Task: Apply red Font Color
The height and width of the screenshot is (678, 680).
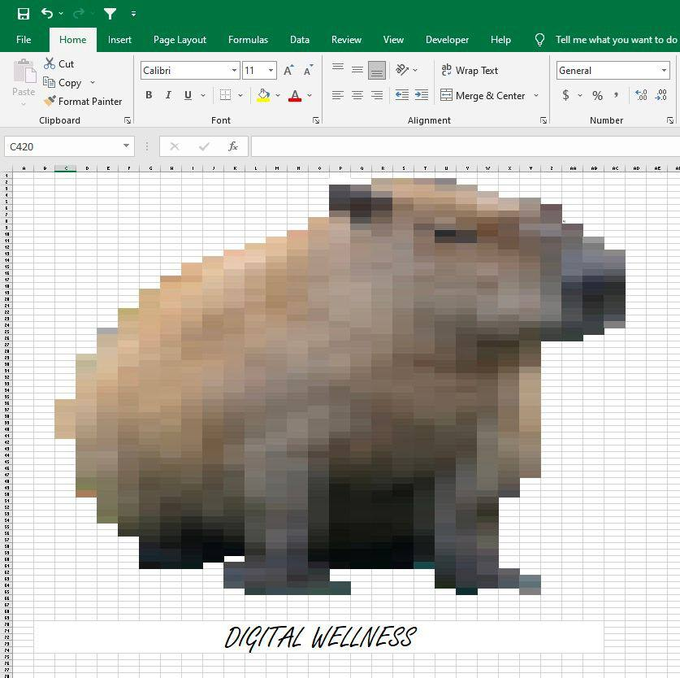Action: pyautogui.click(x=295, y=95)
